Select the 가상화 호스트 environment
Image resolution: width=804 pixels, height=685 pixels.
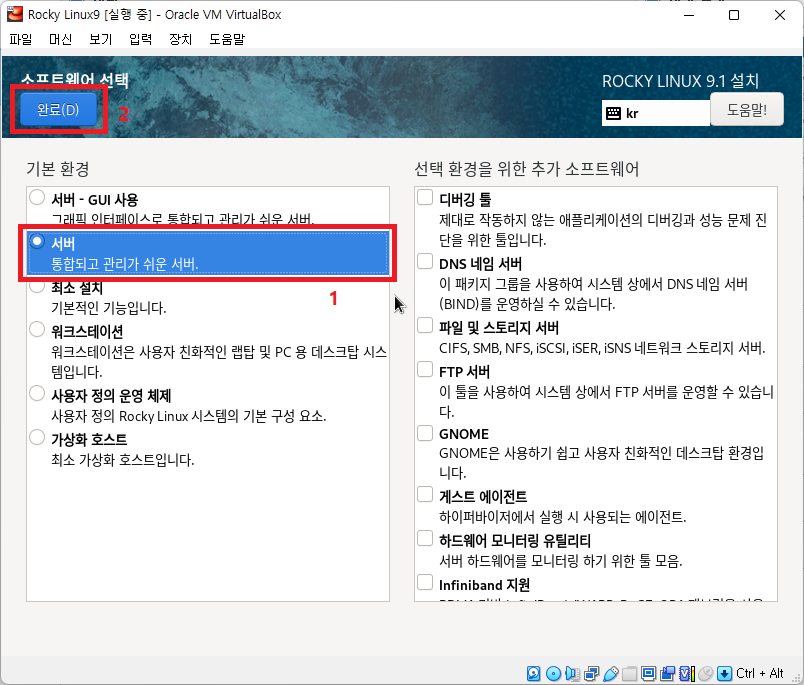click(x=37, y=437)
